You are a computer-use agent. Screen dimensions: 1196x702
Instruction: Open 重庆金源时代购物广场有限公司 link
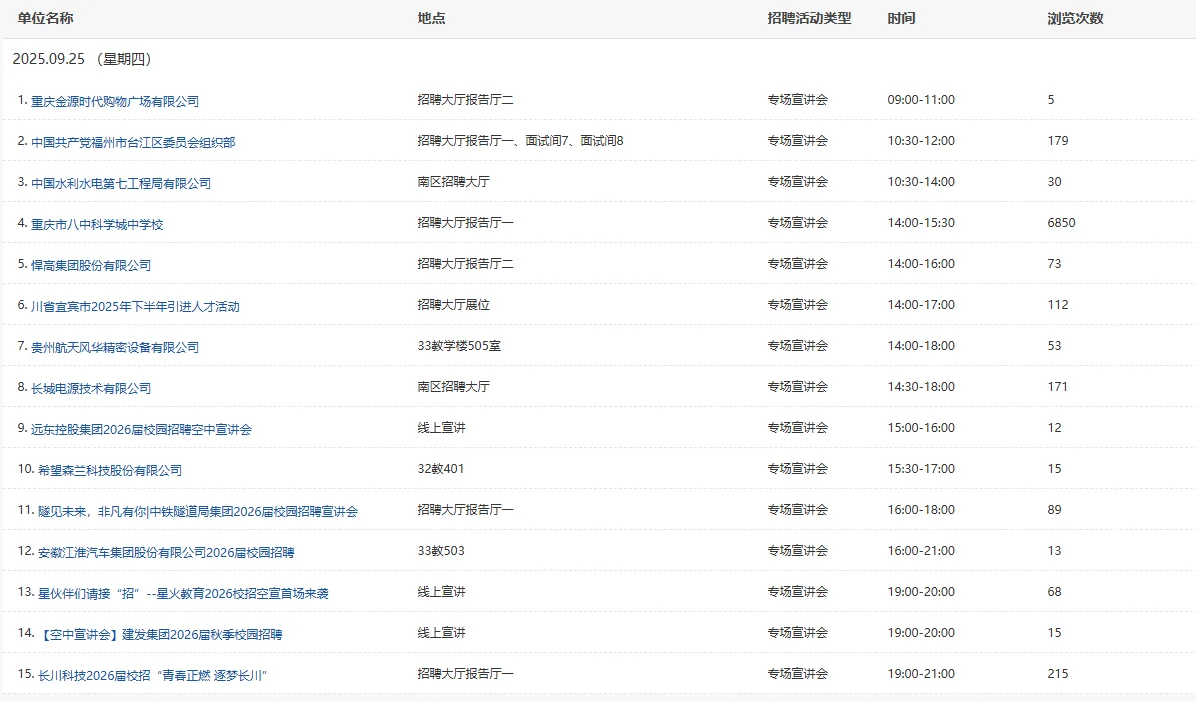click(x=114, y=101)
